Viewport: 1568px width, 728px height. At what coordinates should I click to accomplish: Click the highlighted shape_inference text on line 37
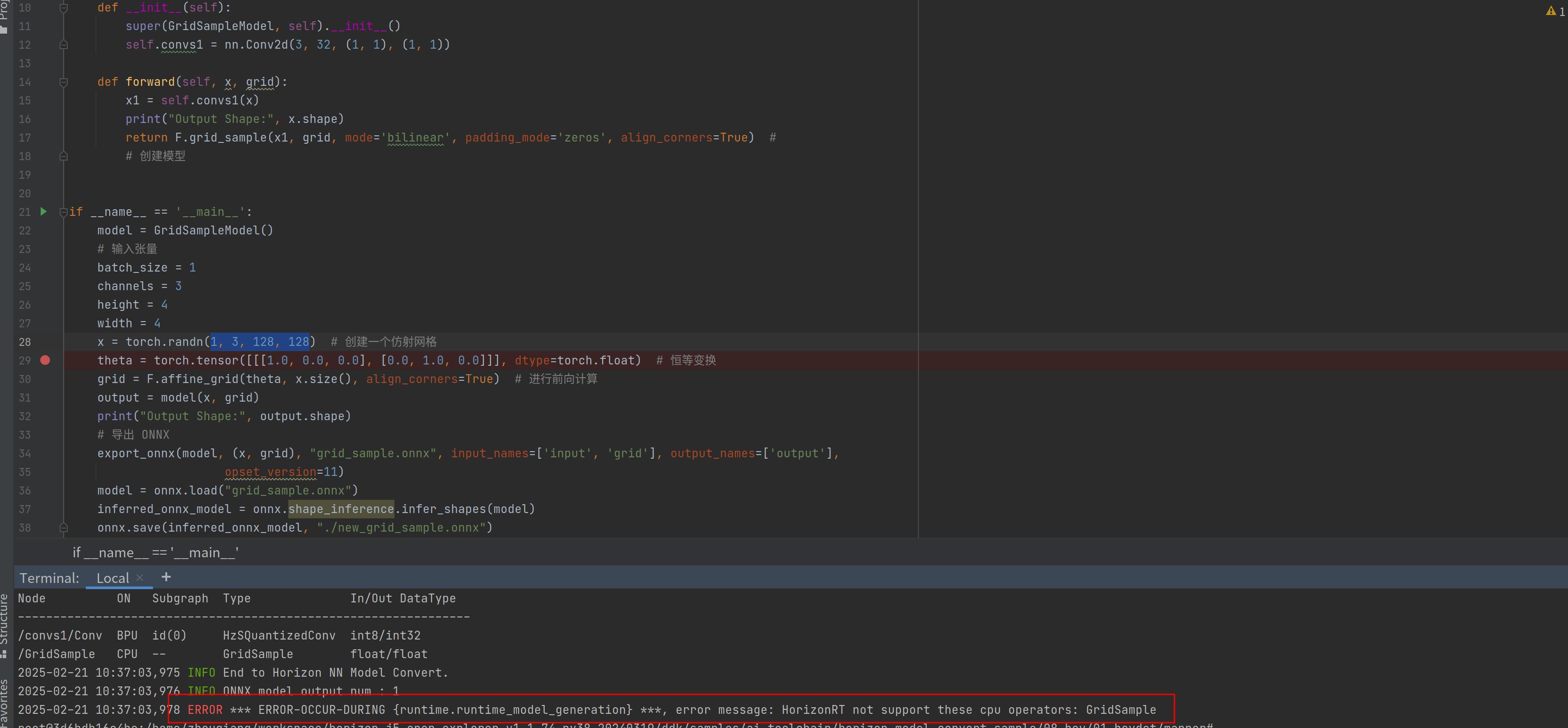(x=341, y=509)
